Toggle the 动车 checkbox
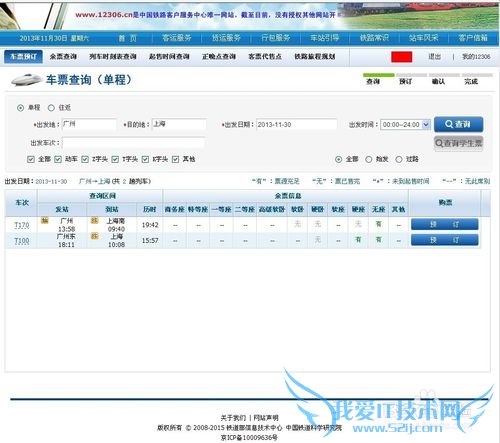Viewport: 500px width, 443px height. (58, 159)
